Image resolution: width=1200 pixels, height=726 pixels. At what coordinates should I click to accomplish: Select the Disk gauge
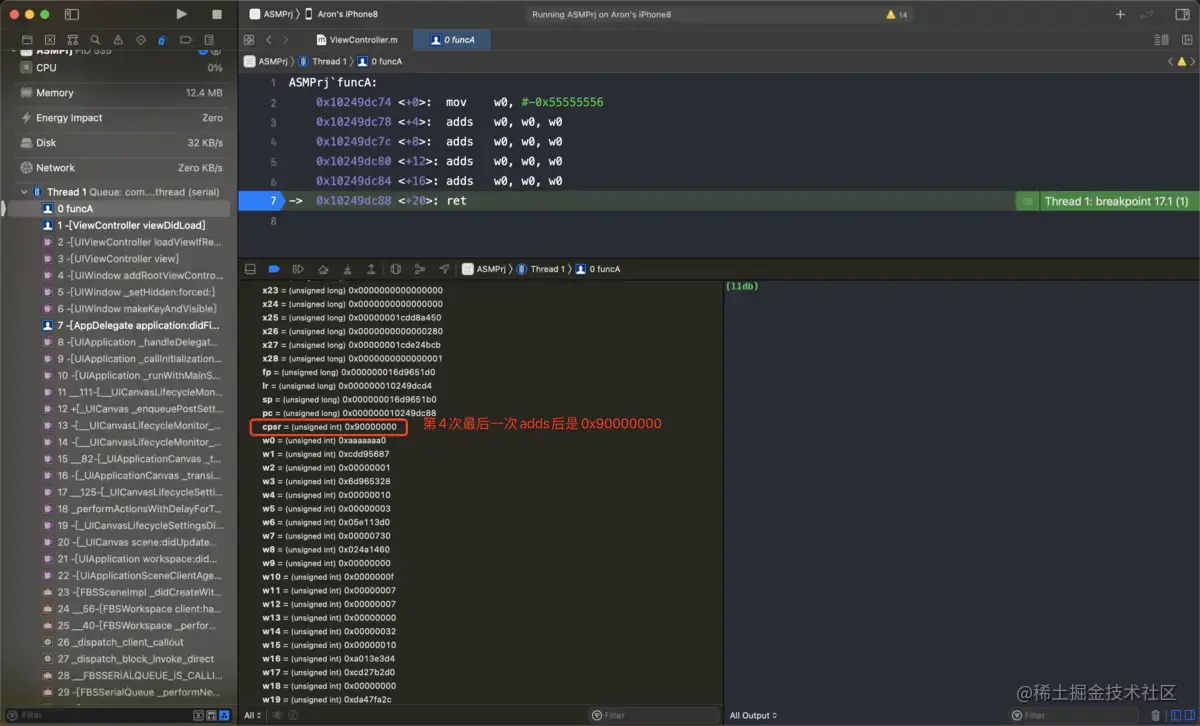tap(122, 143)
